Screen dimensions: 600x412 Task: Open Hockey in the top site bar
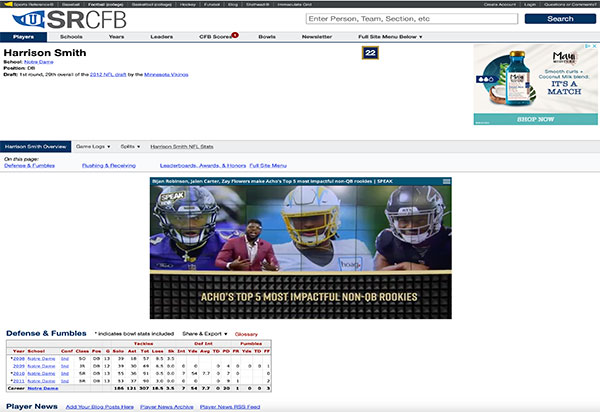coord(188,5)
